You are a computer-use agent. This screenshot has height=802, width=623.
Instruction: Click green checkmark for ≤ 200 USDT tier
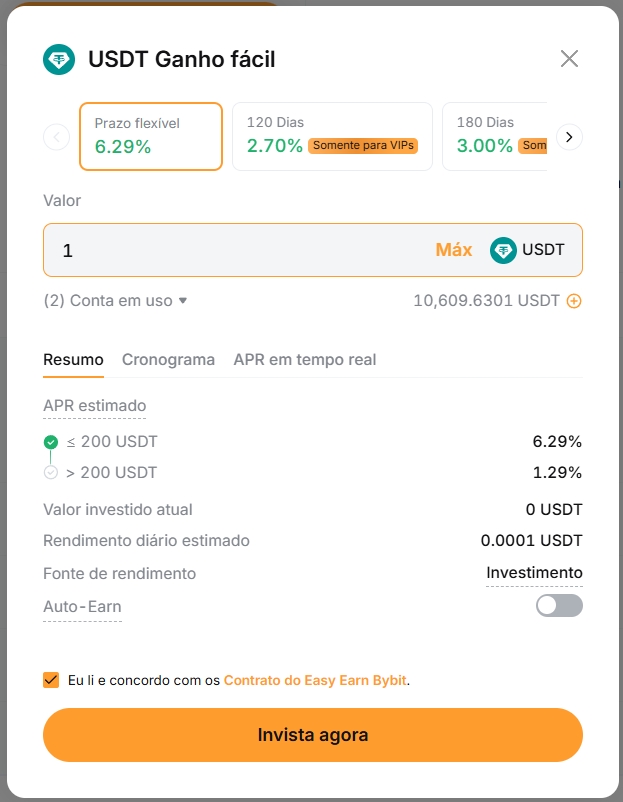pos(51,442)
